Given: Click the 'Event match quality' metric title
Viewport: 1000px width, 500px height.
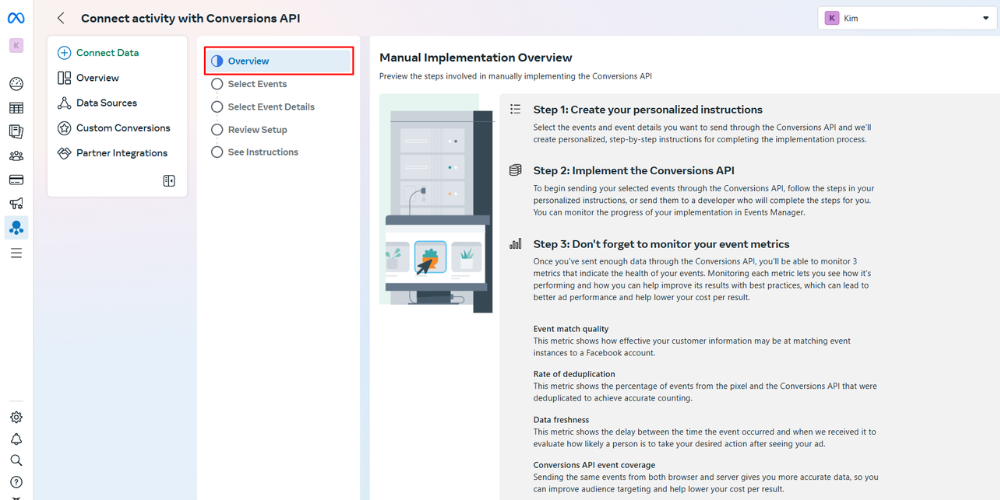Looking at the screenshot, I should 571,329.
